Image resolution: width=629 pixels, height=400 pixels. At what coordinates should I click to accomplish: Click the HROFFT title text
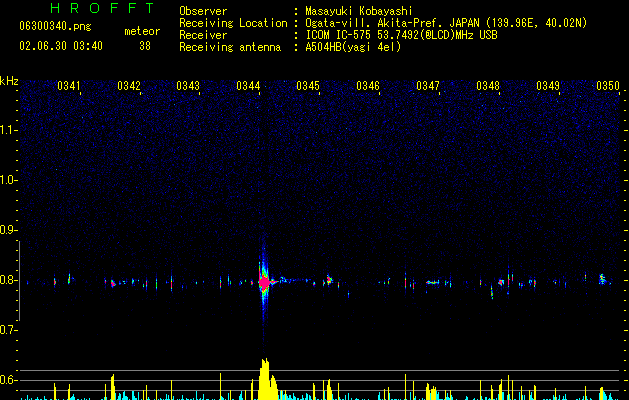point(102,8)
